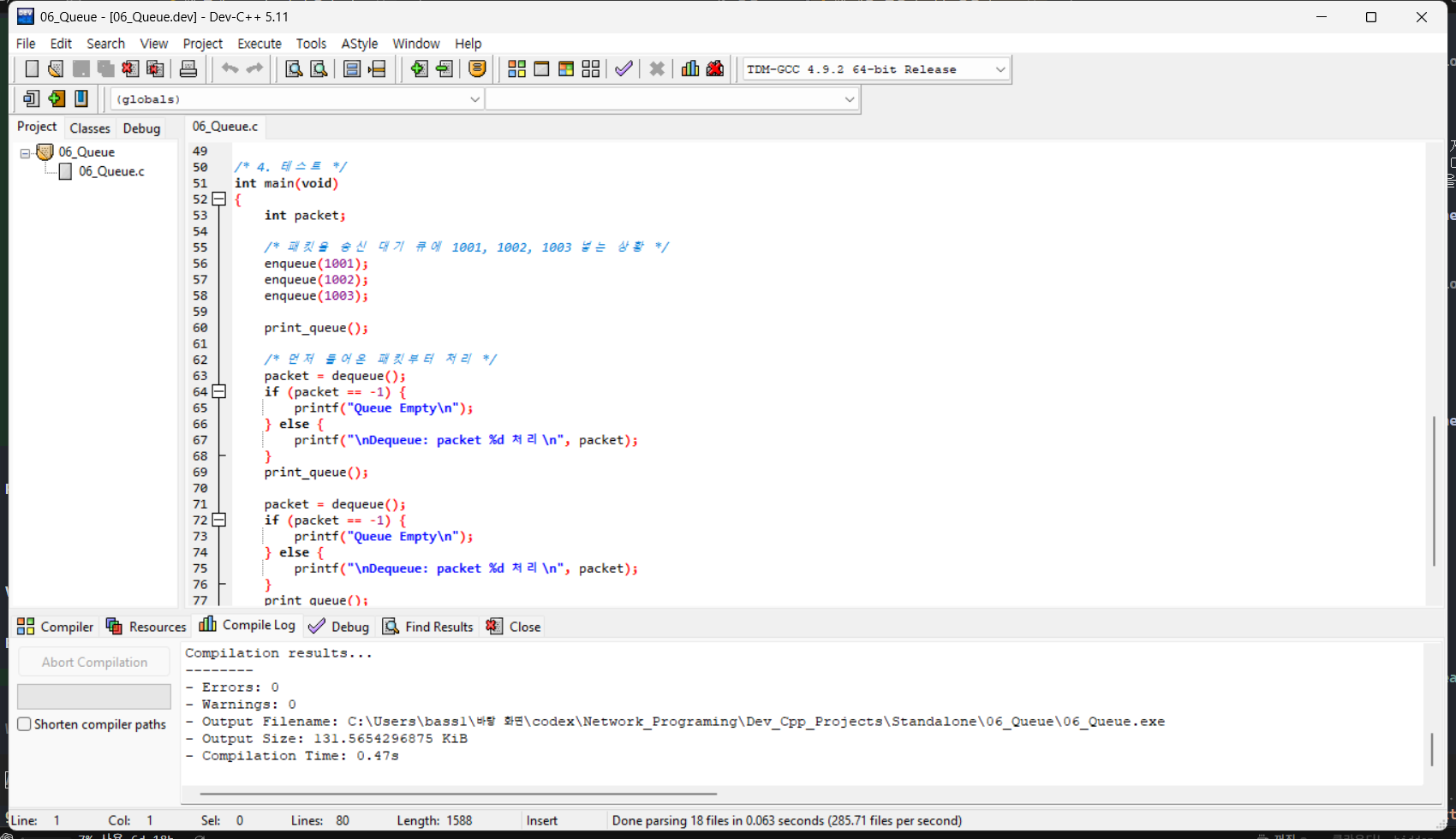Stop execution with the gray X icon
The width and height of the screenshot is (1456, 839).
[657, 69]
